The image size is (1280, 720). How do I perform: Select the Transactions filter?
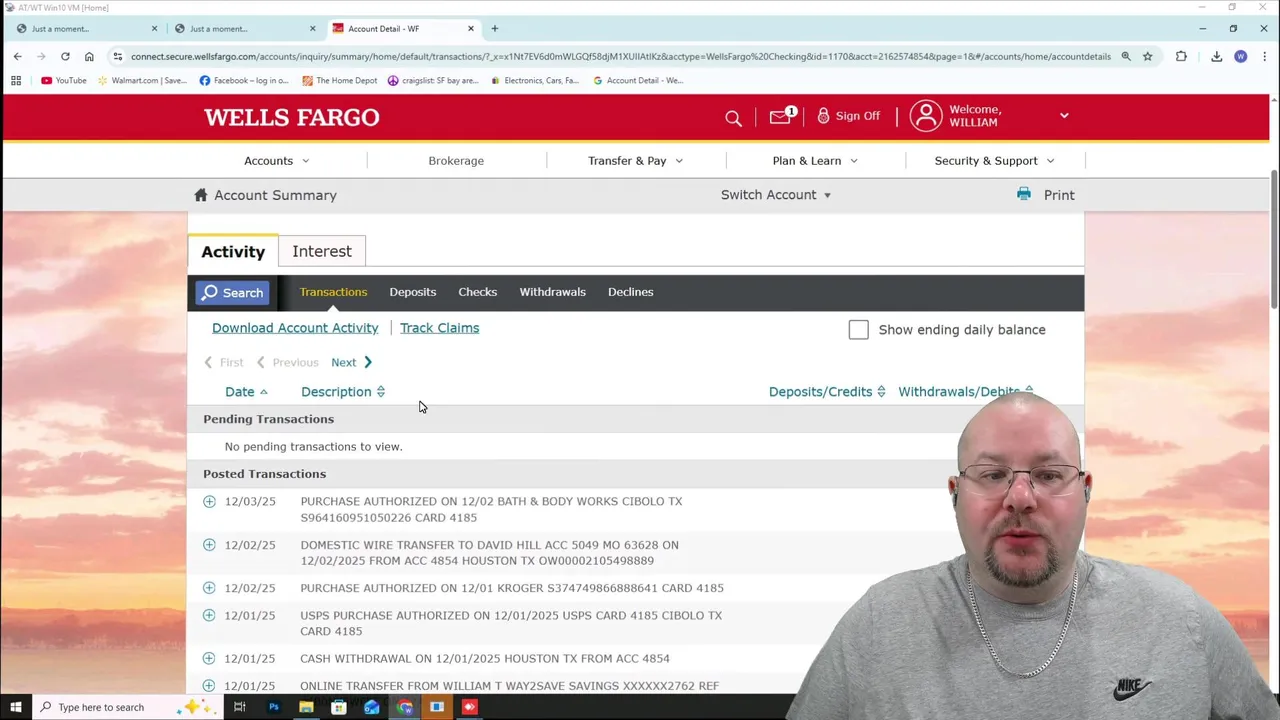pos(333,292)
